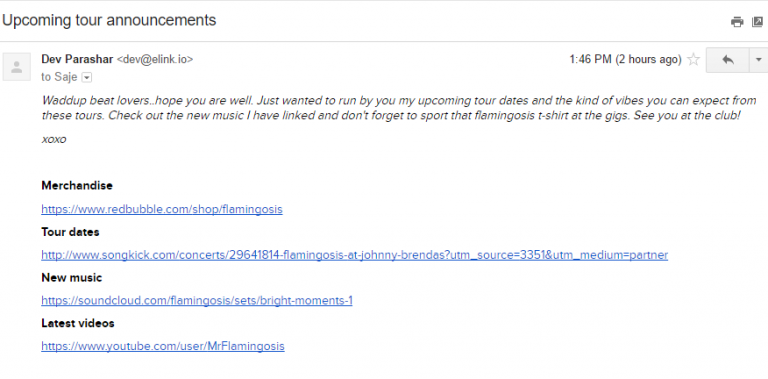The image size is (768, 379).
Task: Click the 'Upcoming tour announcements' subject line
Action: [x=109, y=20]
